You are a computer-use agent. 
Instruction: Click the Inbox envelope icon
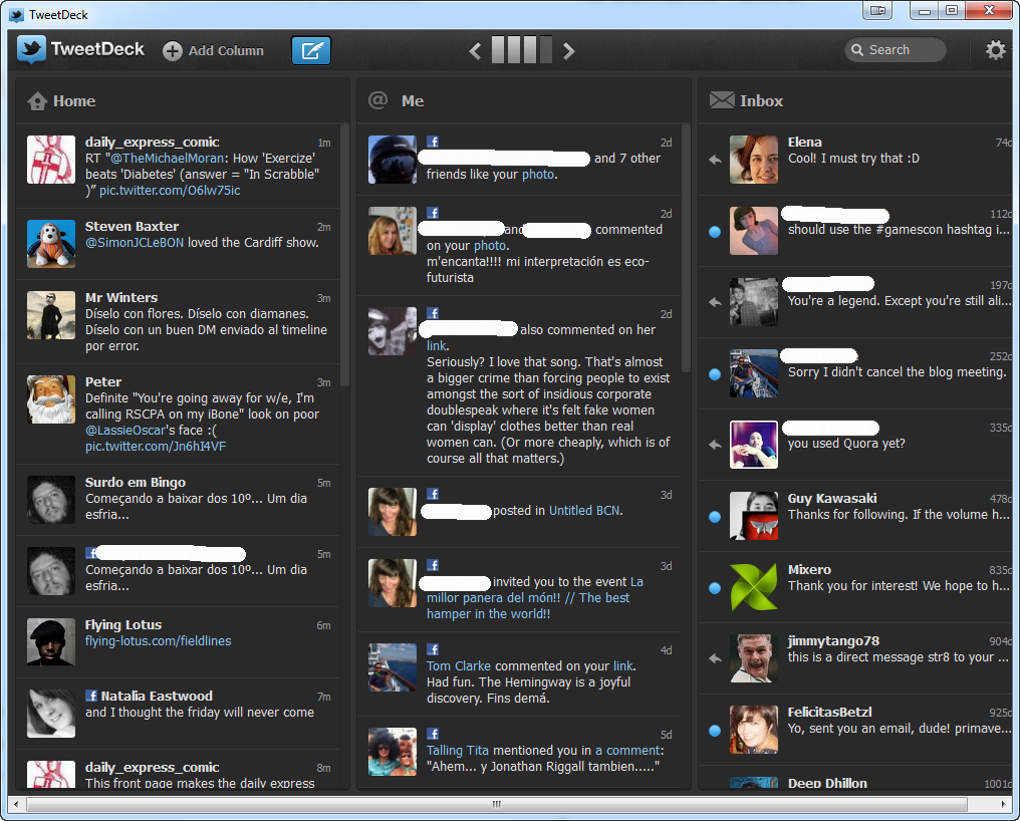click(721, 100)
